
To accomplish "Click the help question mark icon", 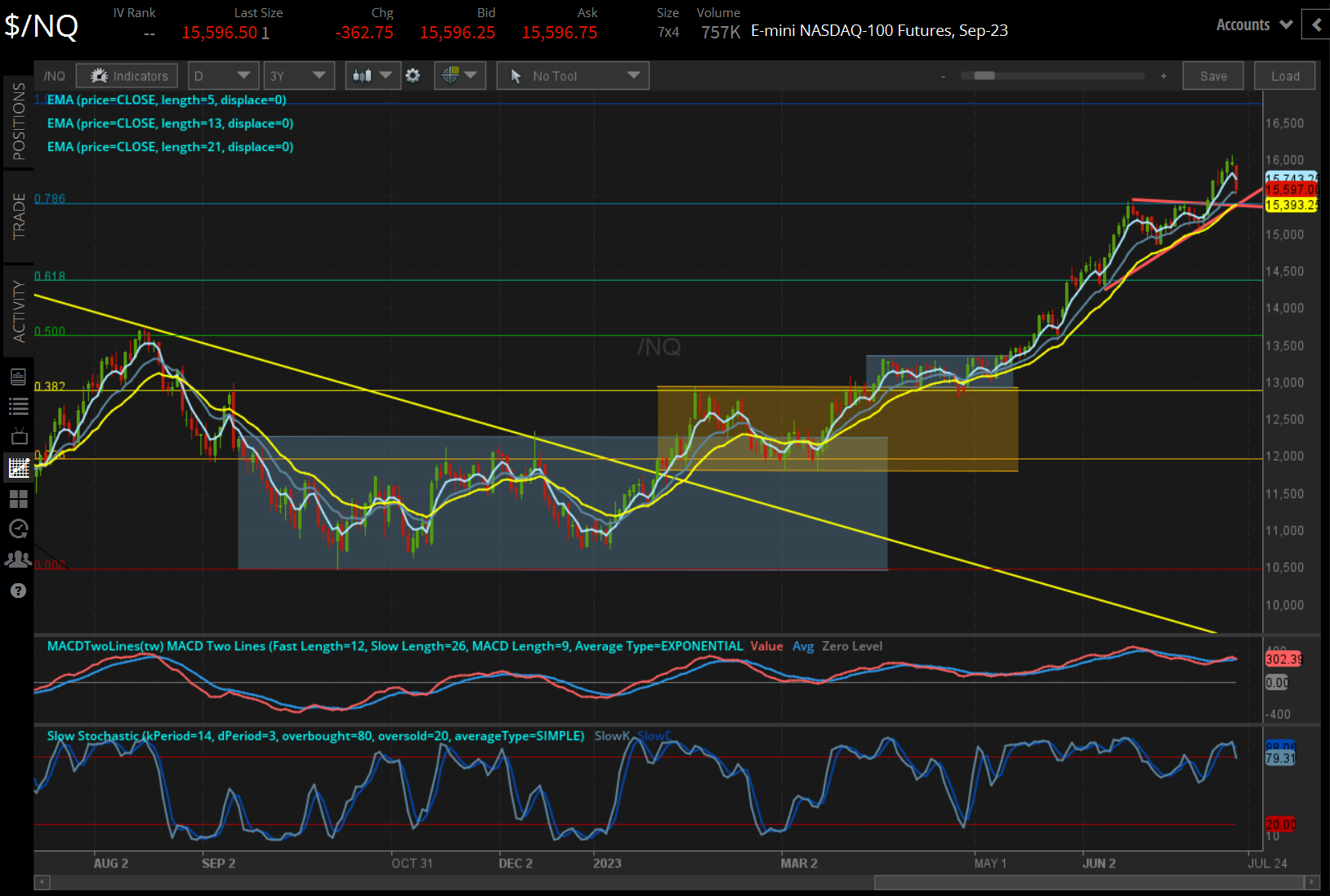I will coord(18,590).
